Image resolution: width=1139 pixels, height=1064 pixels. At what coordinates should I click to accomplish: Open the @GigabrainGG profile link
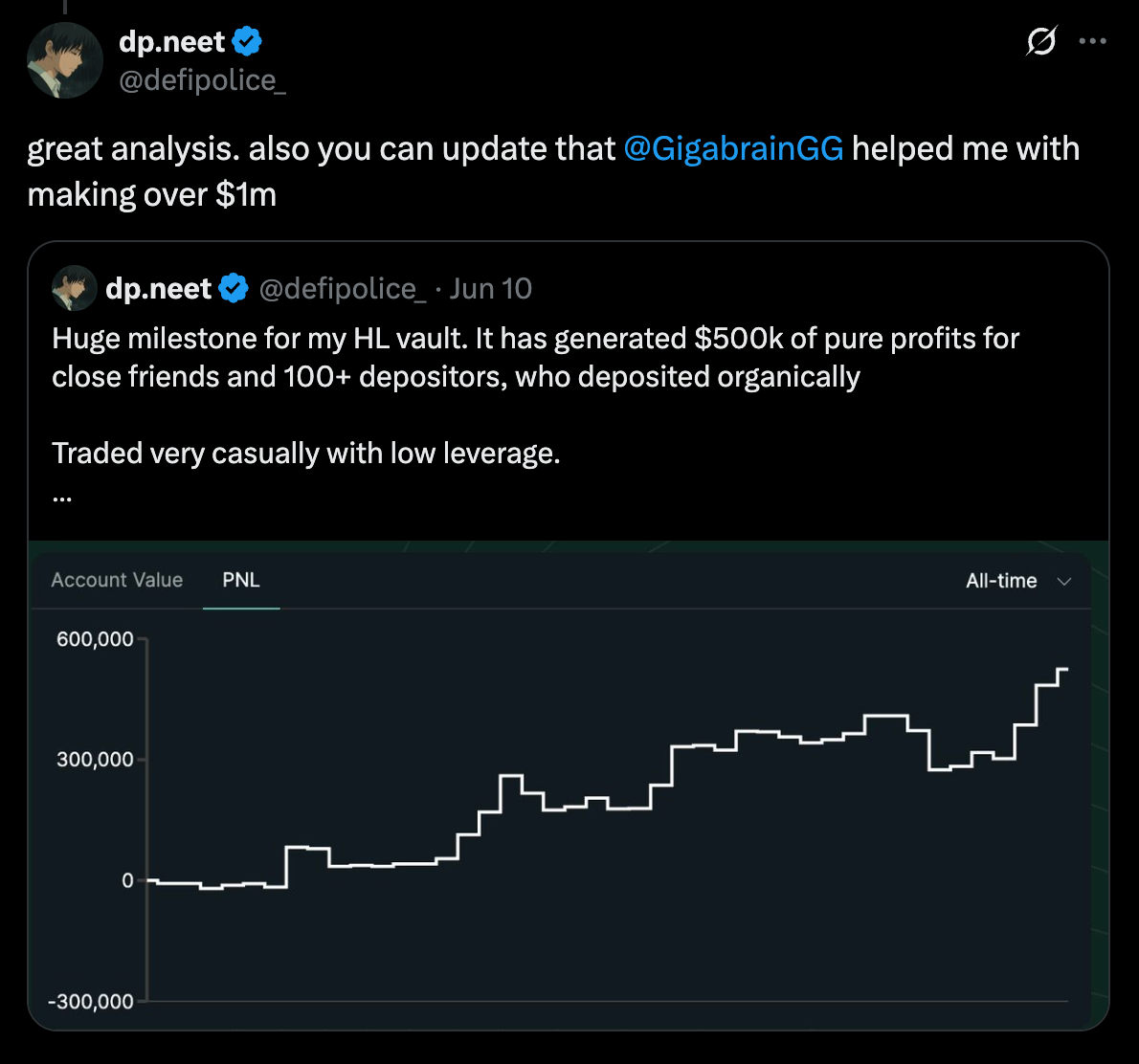pyautogui.click(x=735, y=148)
